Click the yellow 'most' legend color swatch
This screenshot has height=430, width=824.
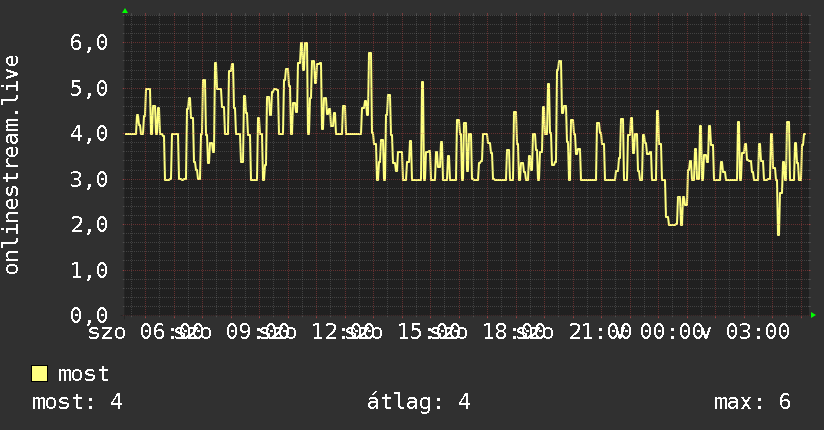(39, 374)
